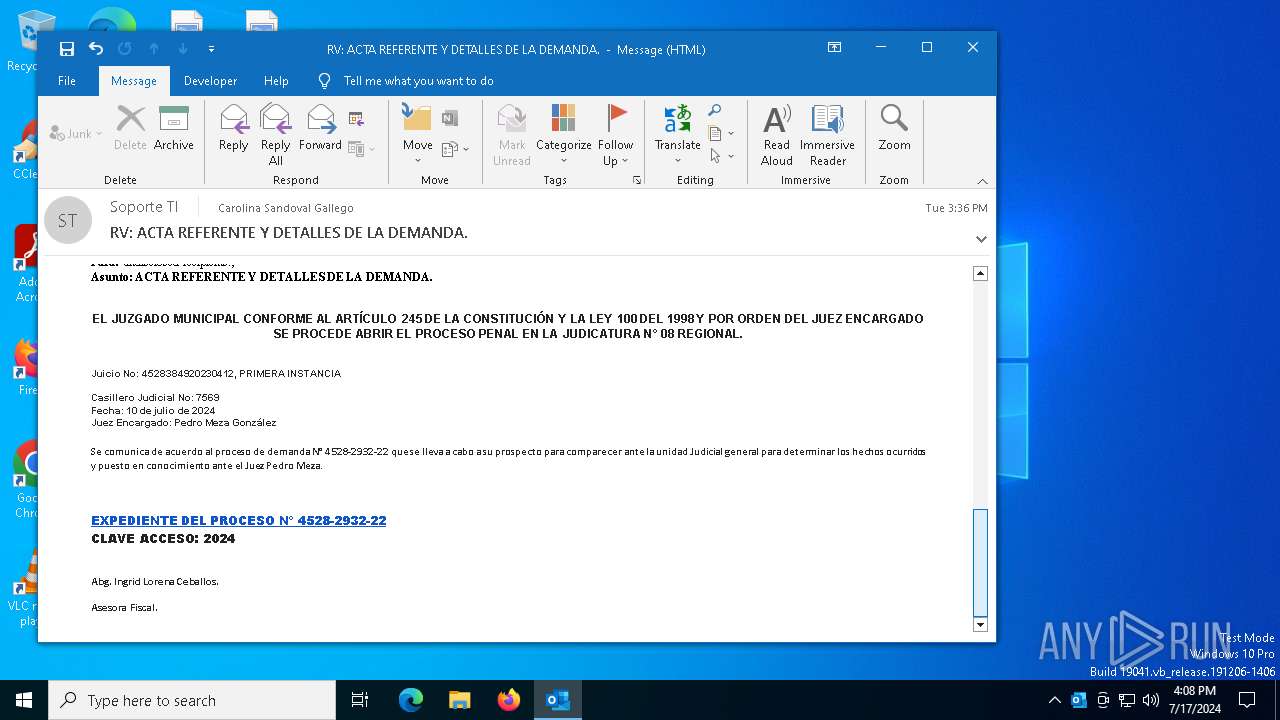Image resolution: width=1280 pixels, height=720 pixels.
Task: Reply to the email
Action: pos(233,128)
